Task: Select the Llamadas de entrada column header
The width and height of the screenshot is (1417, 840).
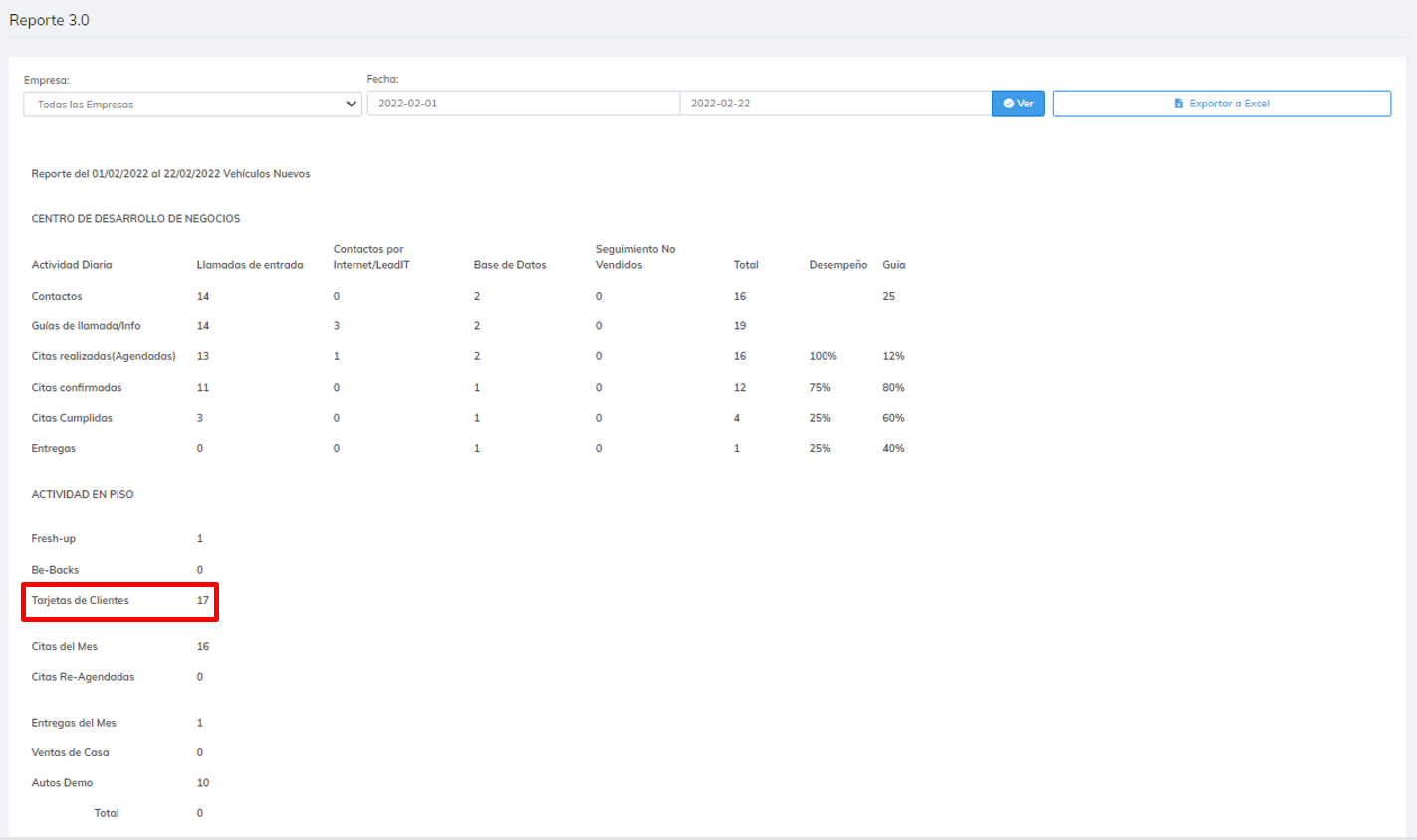Action: 249,265
